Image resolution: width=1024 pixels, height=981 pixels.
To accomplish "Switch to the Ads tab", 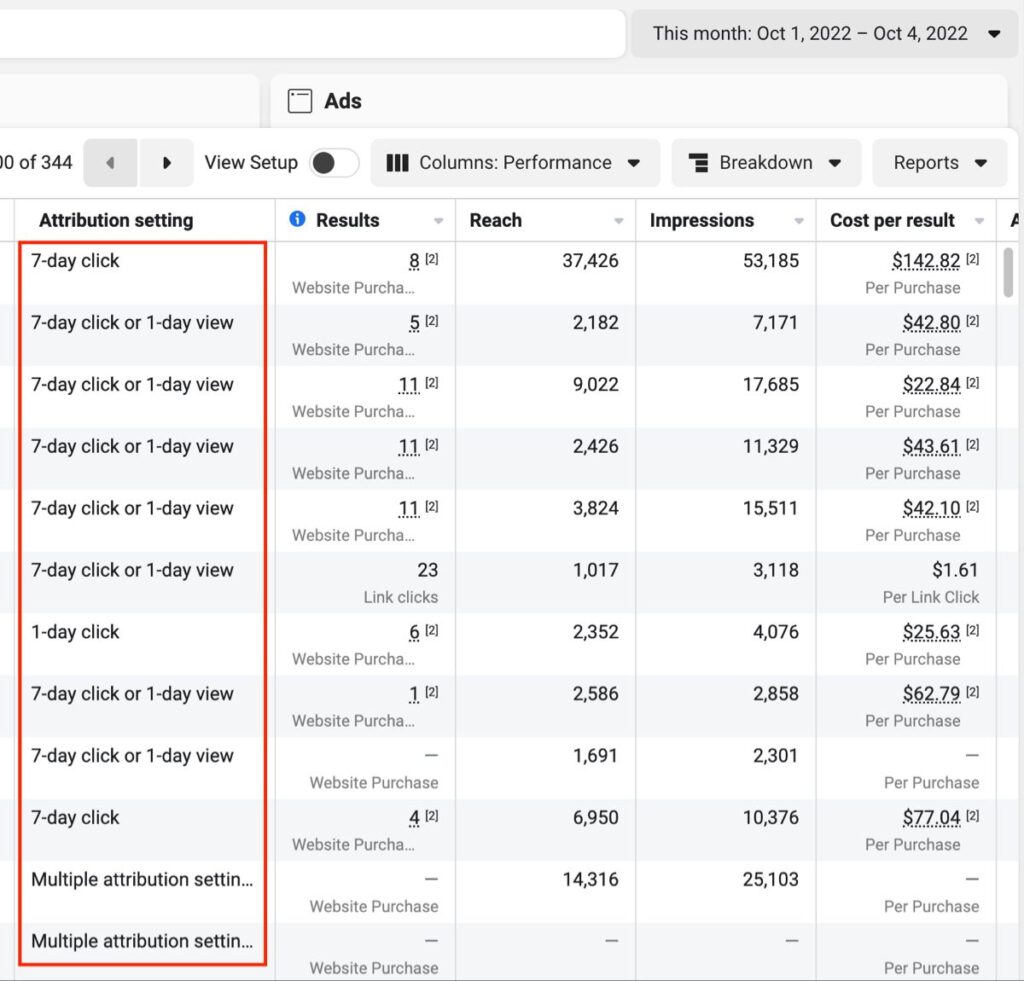I will pyautogui.click(x=342, y=101).
